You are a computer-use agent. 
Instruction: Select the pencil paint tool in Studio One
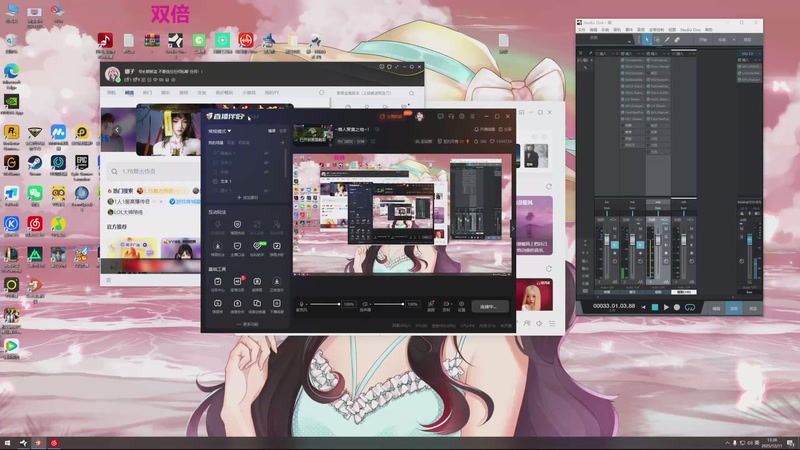coord(667,40)
